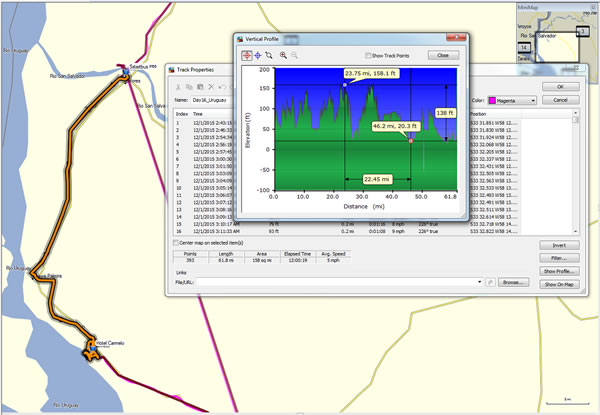Close the Vertical Profile with Close button
Viewport: 600px width, 415px height.
click(443, 55)
